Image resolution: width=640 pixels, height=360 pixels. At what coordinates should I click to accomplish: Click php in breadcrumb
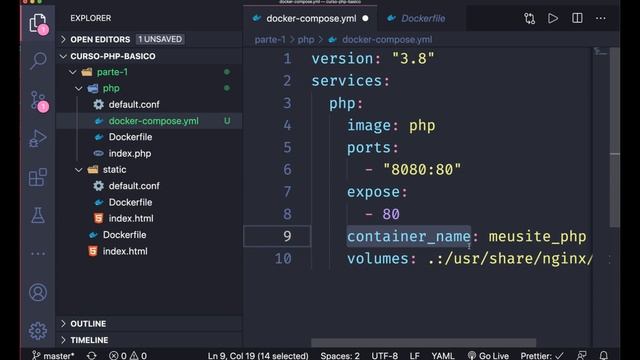[x=306, y=40]
